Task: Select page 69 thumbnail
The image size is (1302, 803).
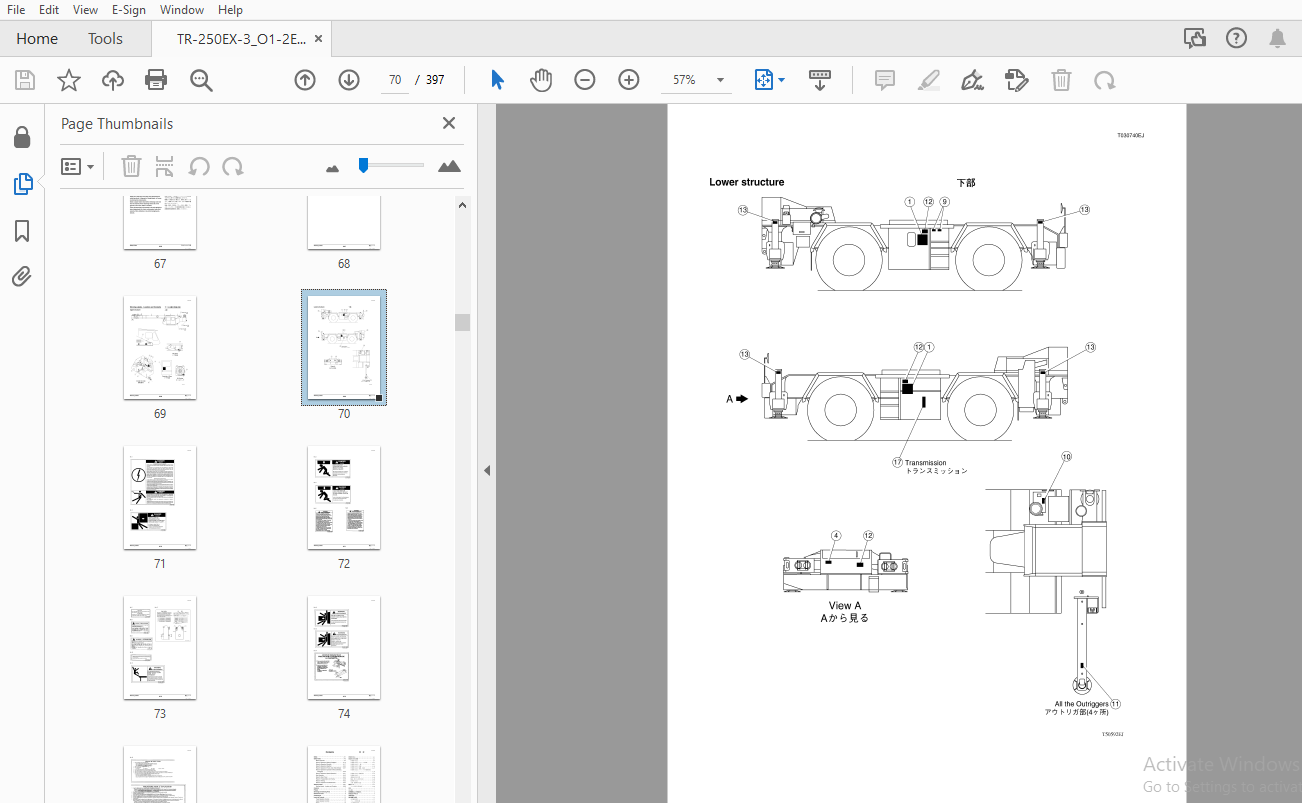Action: 160,347
